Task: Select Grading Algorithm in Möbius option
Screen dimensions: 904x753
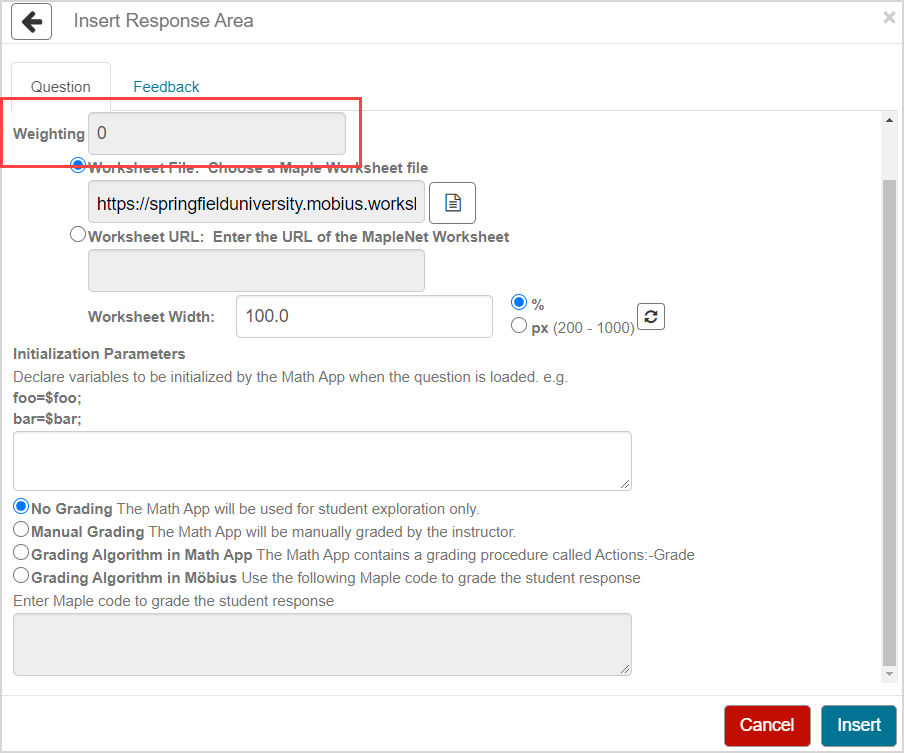Action: (21, 576)
